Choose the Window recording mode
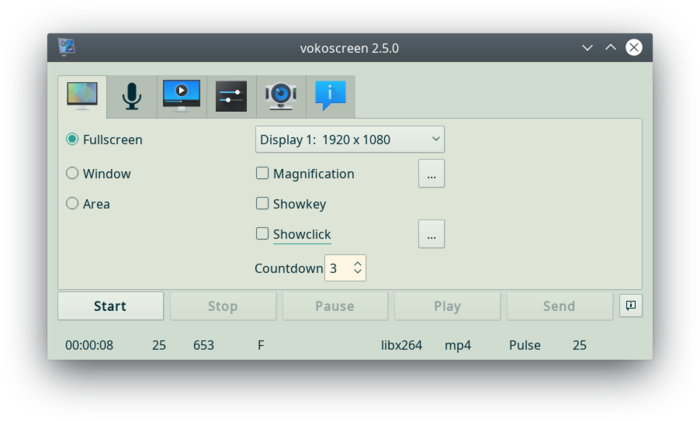 tap(72, 173)
